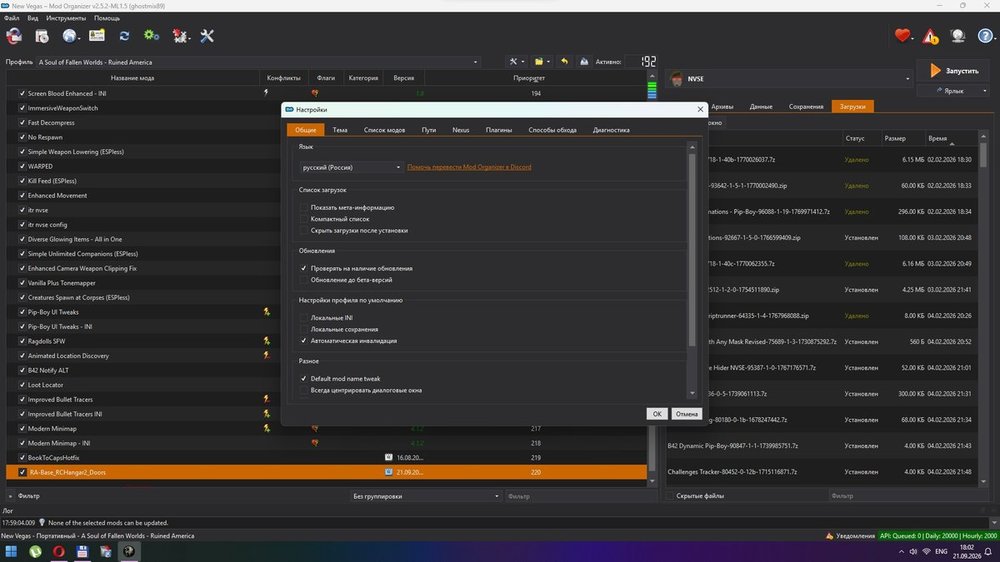Viewport: 1000px width, 562px height.
Task: Open the settings wrench-and-screwdriver toolbar icon
Action: [207, 36]
